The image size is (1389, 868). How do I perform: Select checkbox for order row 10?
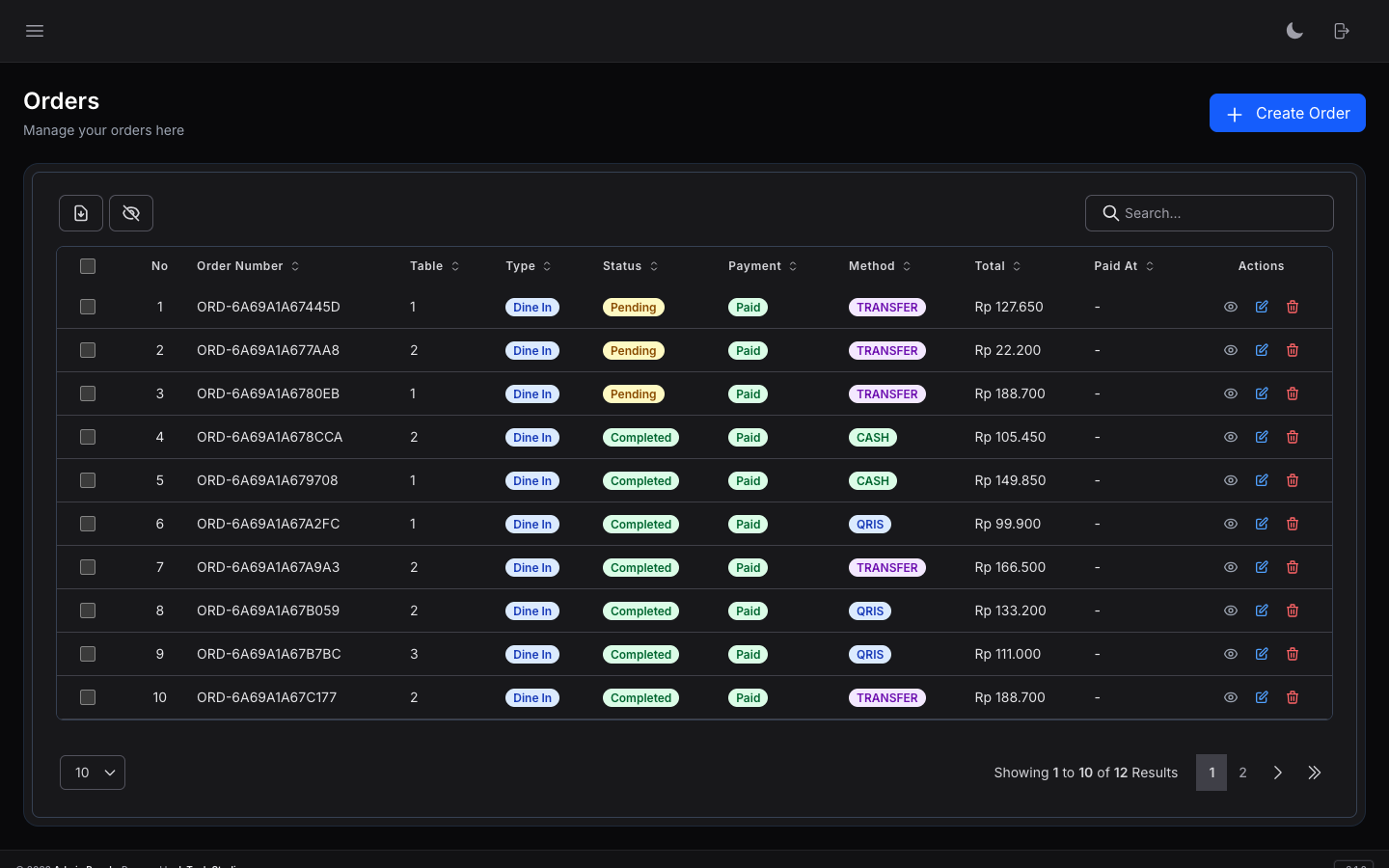[x=88, y=697]
